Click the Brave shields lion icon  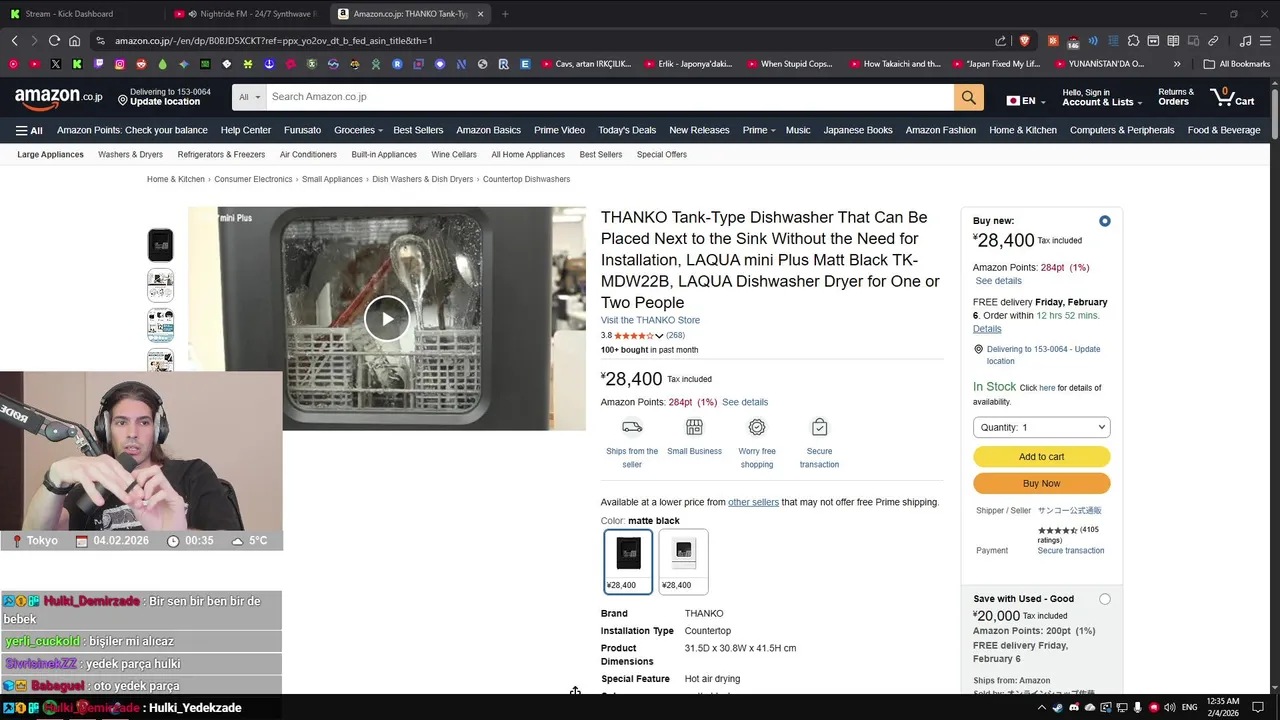tap(1024, 41)
